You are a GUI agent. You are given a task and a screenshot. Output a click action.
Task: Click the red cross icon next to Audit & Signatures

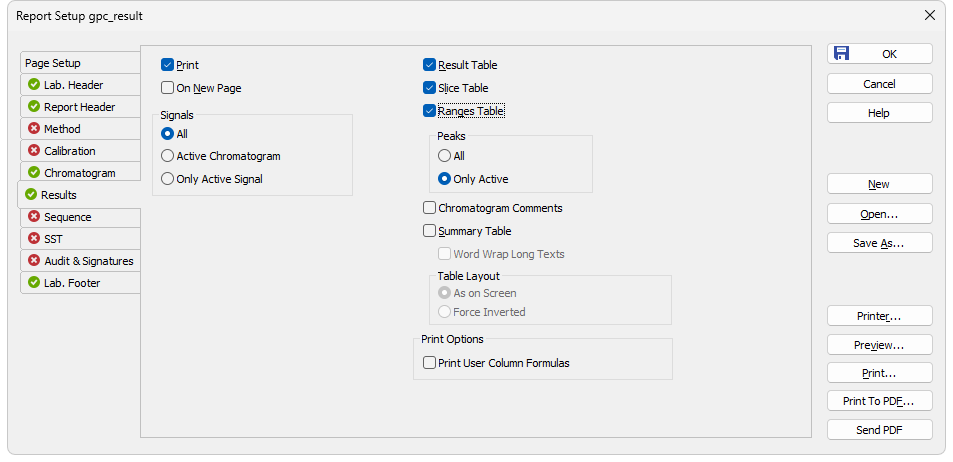(x=34, y=260)
